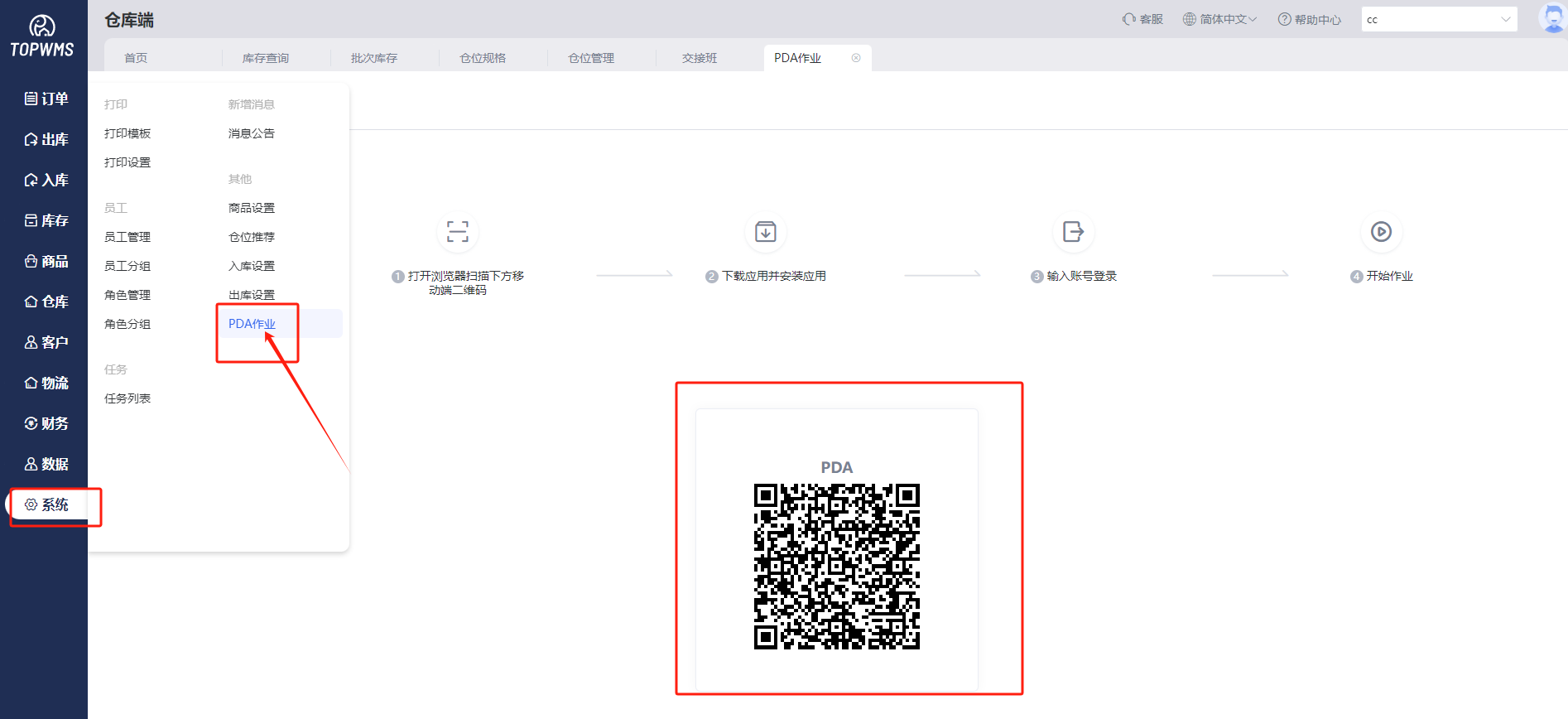The height and width of the screenshot is (719, 1568).
Task: Click the TOPWMS logo
Action: (42, 36)
